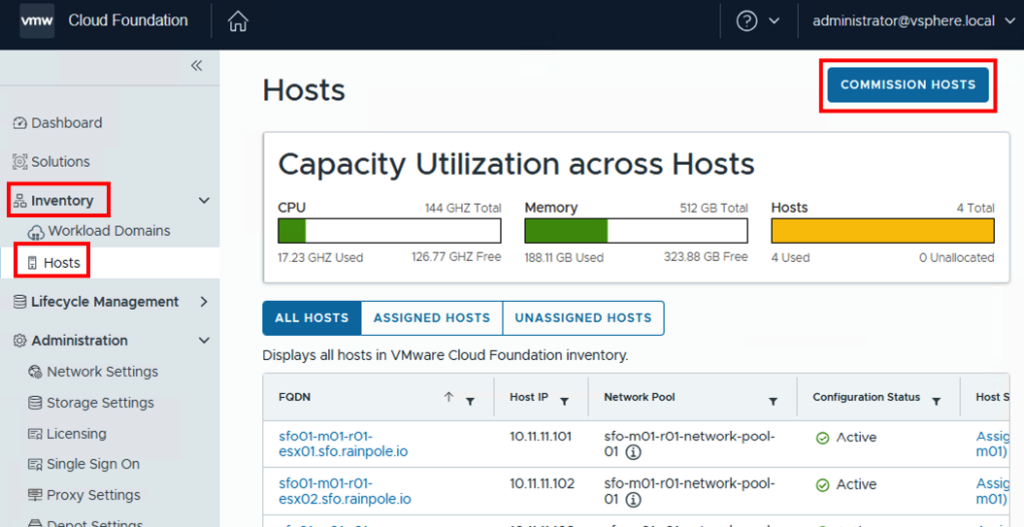Click the Commission Hosts button

pos(908,85)
